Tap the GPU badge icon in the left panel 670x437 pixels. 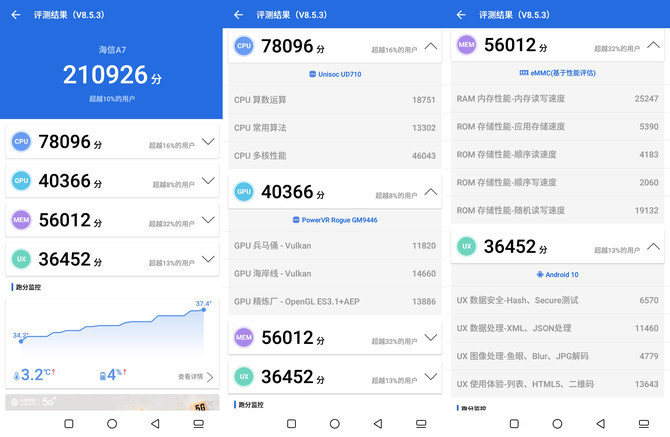[x=21, y=181]
